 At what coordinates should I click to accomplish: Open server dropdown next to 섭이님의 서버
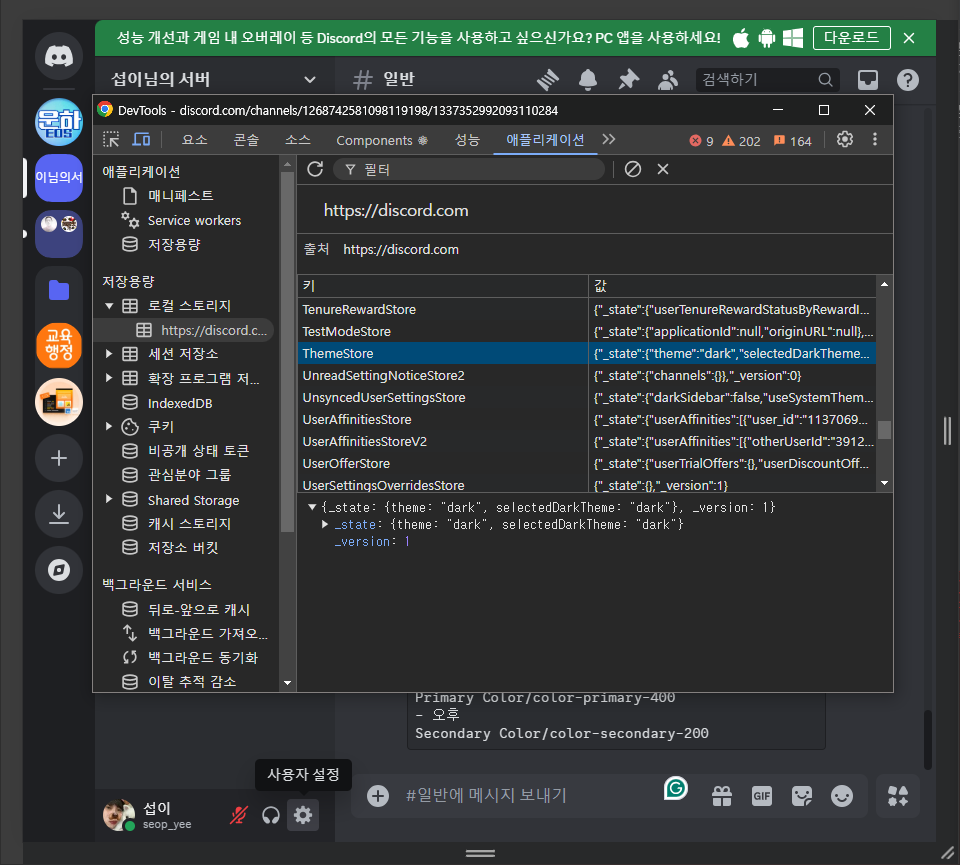pyautogui.click(x=310, y=80)
